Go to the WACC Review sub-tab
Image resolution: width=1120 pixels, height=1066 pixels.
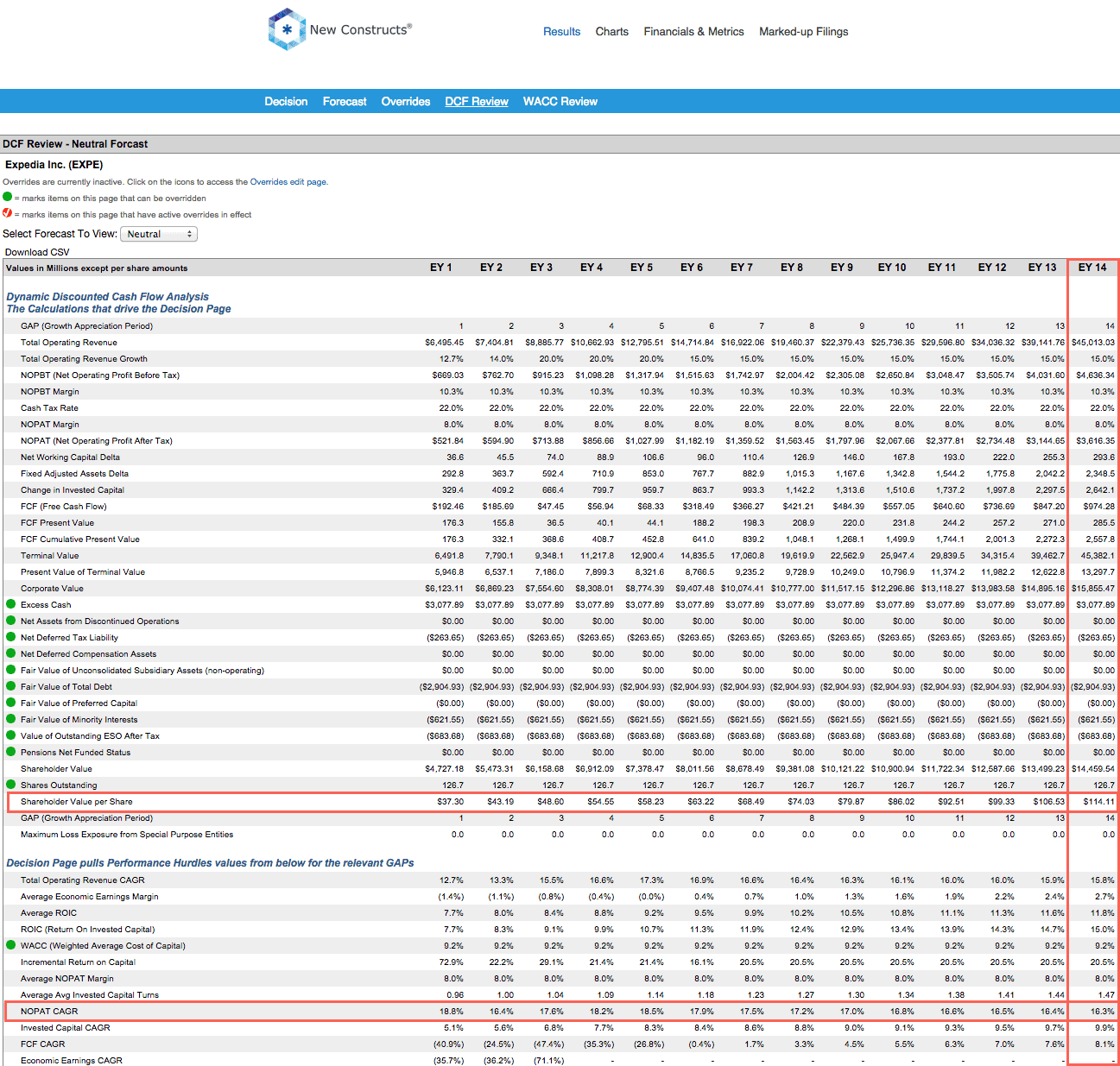point(560,102)
